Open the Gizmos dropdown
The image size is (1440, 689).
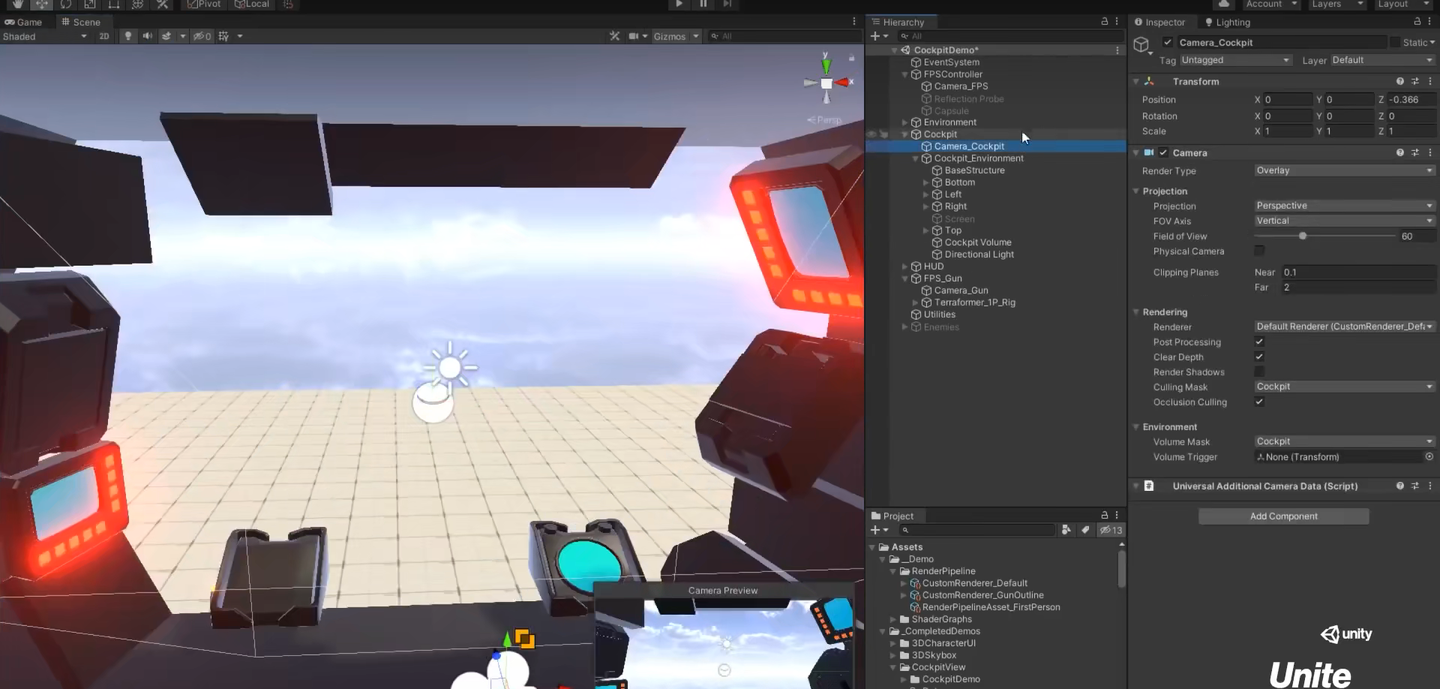pyautogui.click(x=675, y=36)
